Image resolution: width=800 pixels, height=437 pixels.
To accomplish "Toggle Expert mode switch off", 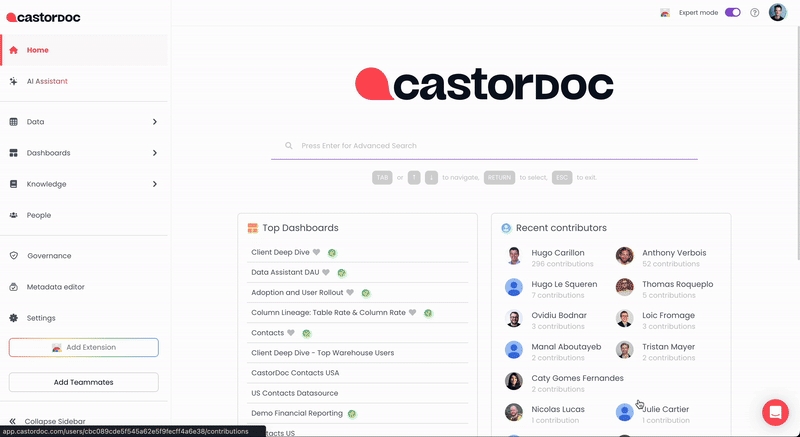I will (x=732, y=13).
